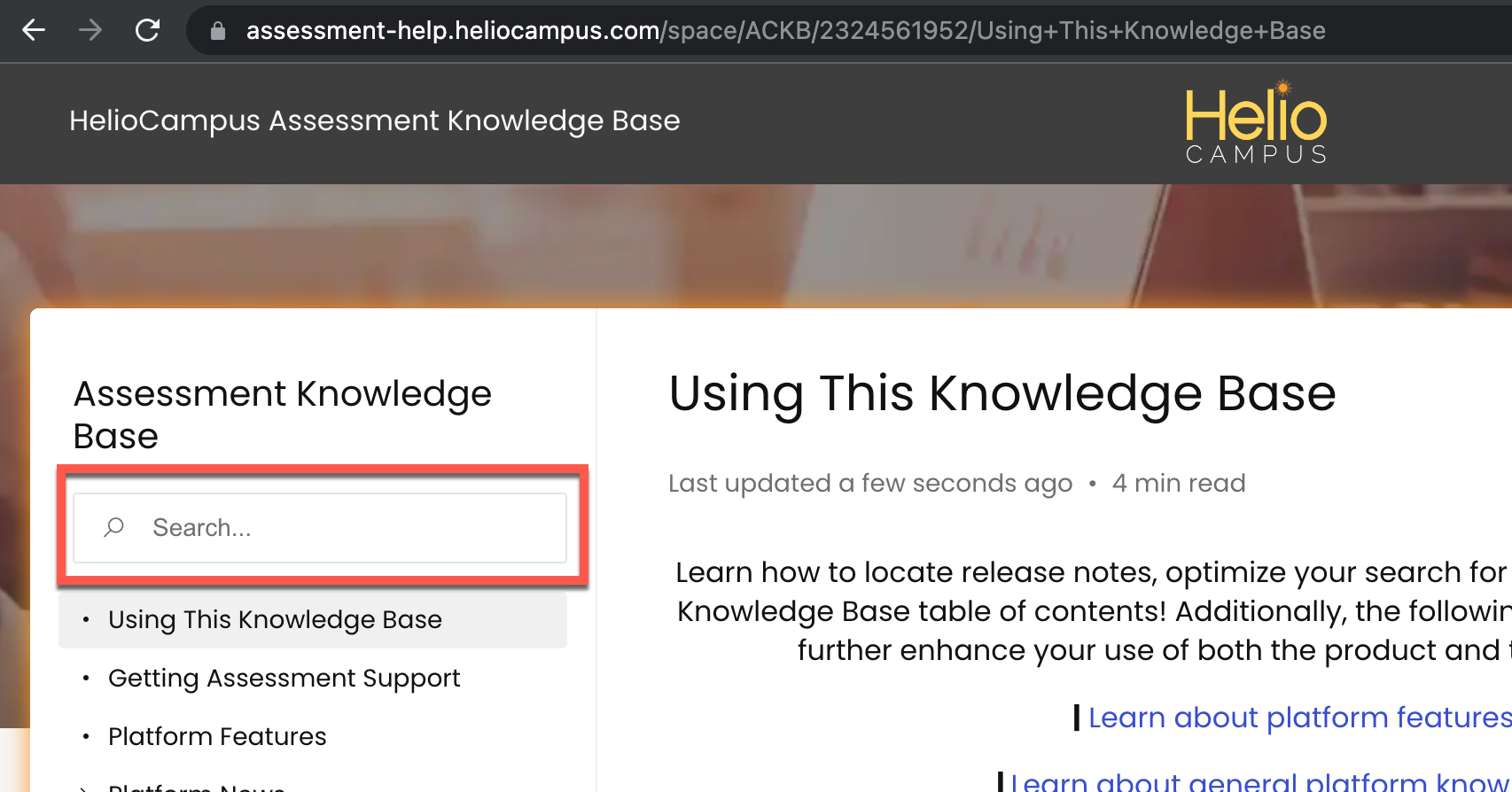
Task: Click the browser forward arrow
Action: tap(90, 30)
